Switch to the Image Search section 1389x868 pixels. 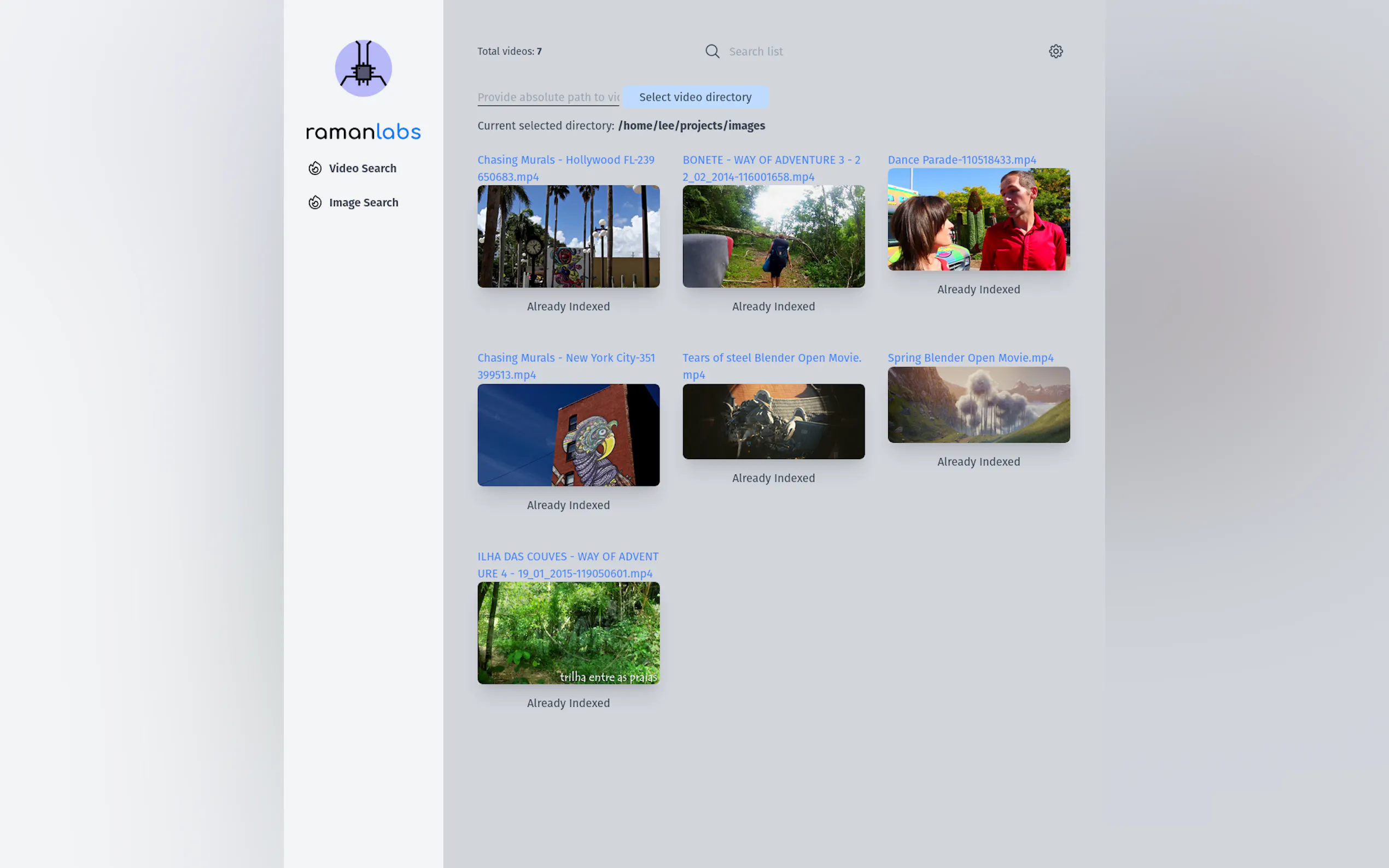click(x=364, y=203)
